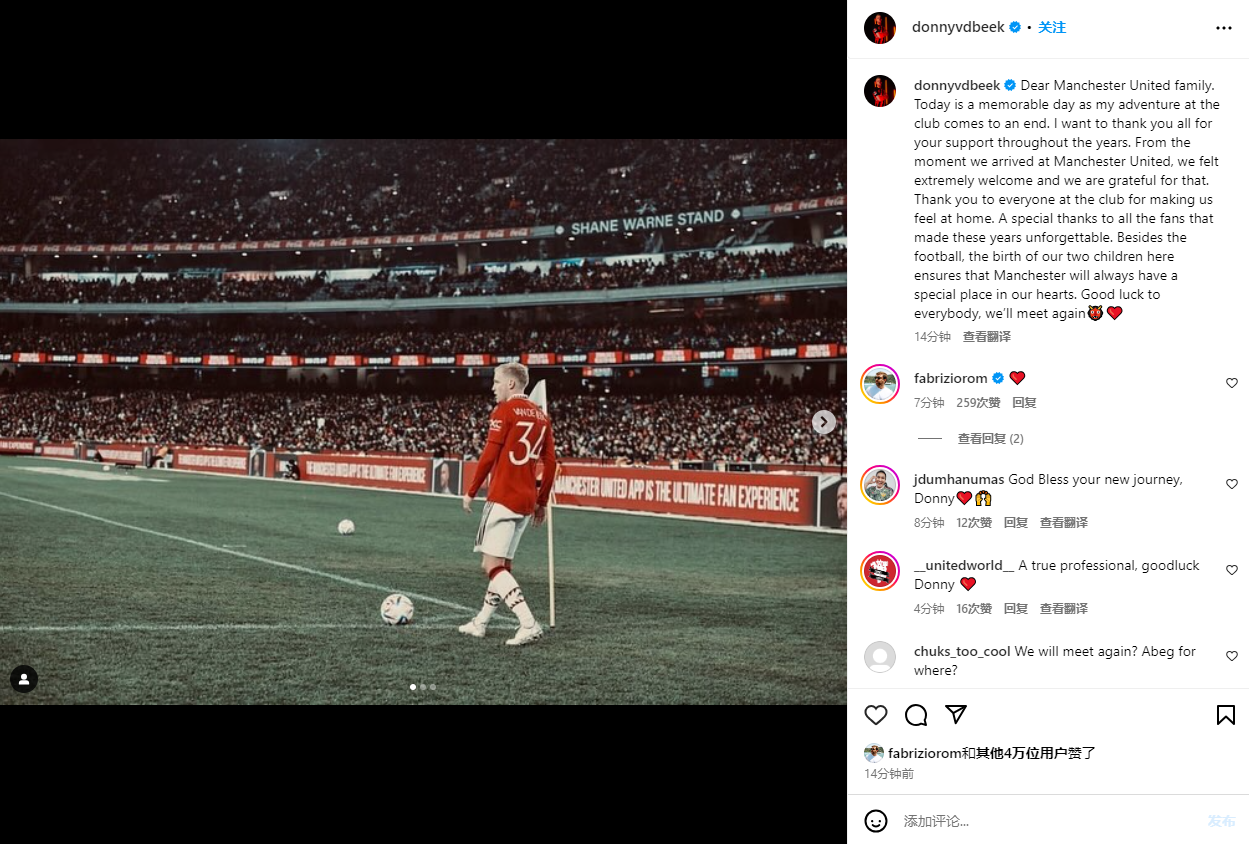The width and height of the screenshot is (1249, 844).
Task: Click 查看翻译 under the post caption
Action: point(987,337)
